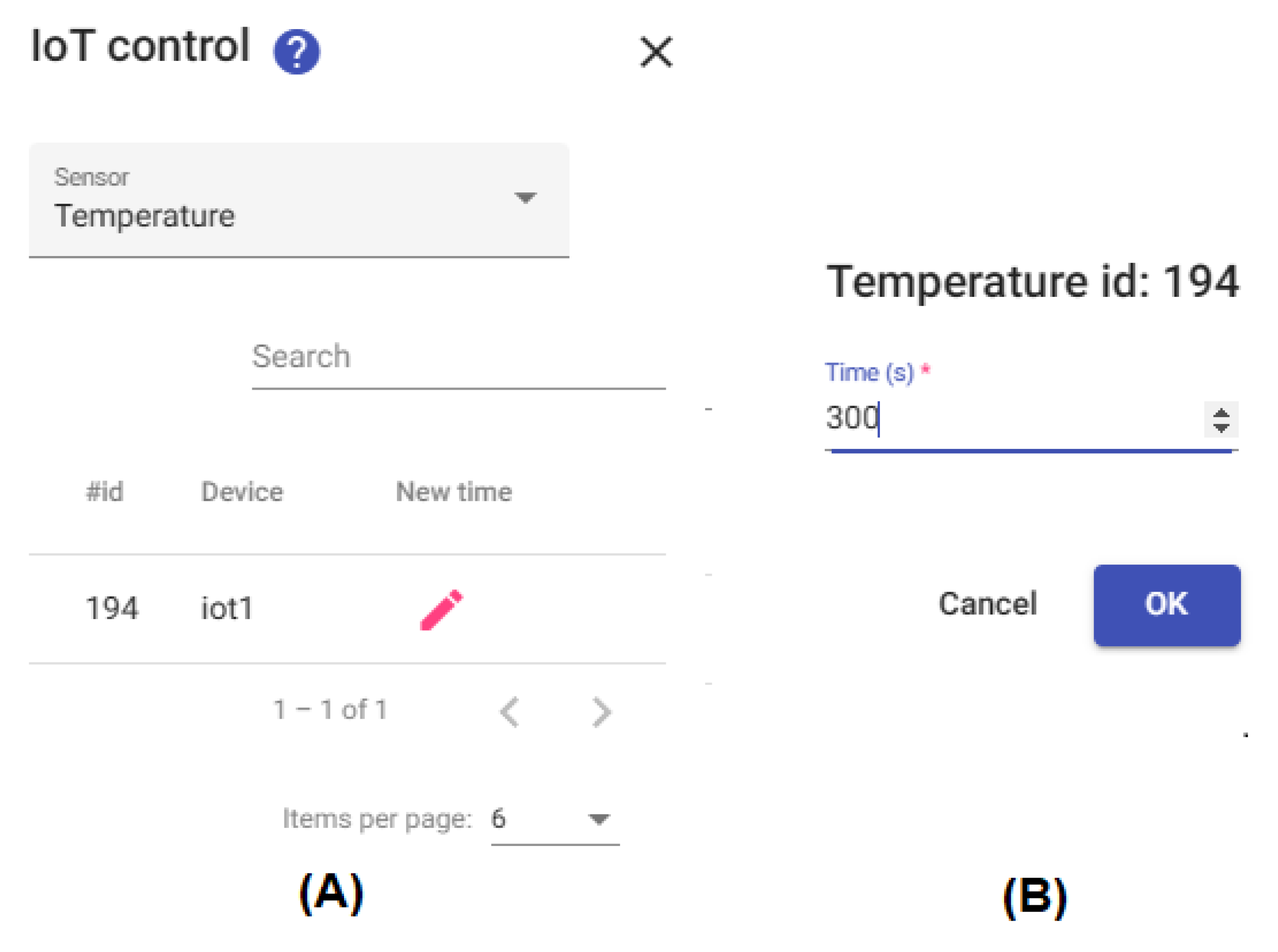Open the Items per page dropdown arrow
This screenshot has width=1278, height=952.
click(598, 819)
